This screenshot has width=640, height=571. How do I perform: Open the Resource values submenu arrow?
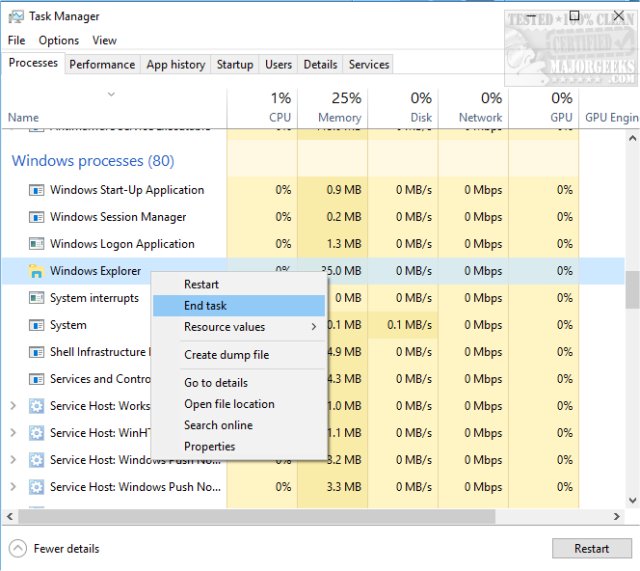(x=313, y=327)
